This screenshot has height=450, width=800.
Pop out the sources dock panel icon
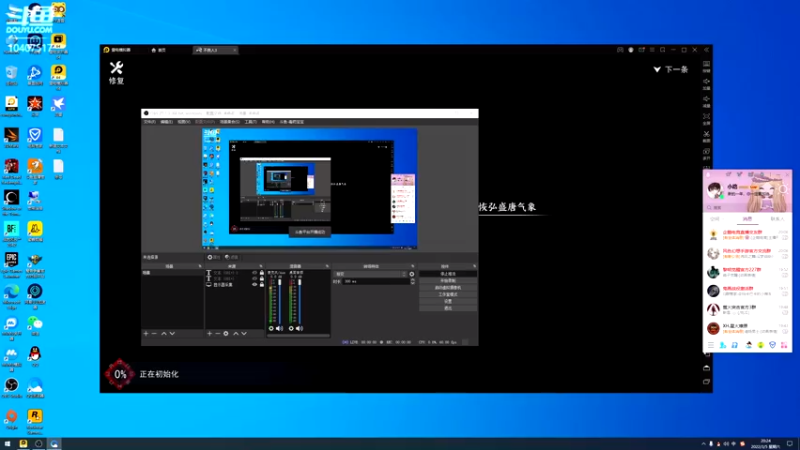coord(261,266)
